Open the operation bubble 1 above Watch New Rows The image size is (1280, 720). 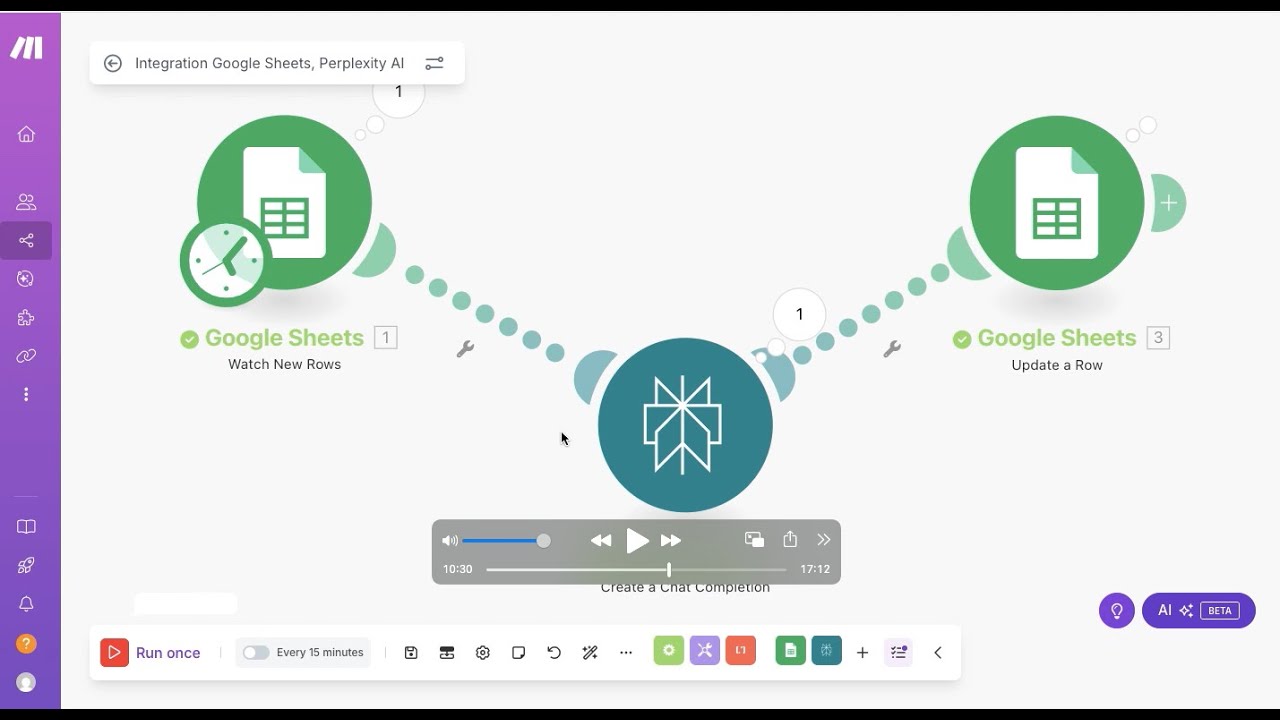click(398, 93)
